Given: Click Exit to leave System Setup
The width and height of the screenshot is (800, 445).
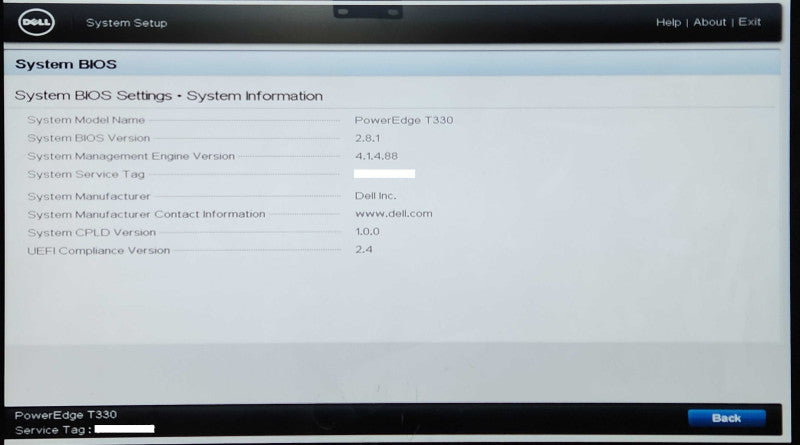Looking at the screenshot, I should pyautogui.click(x=749, y=22).
